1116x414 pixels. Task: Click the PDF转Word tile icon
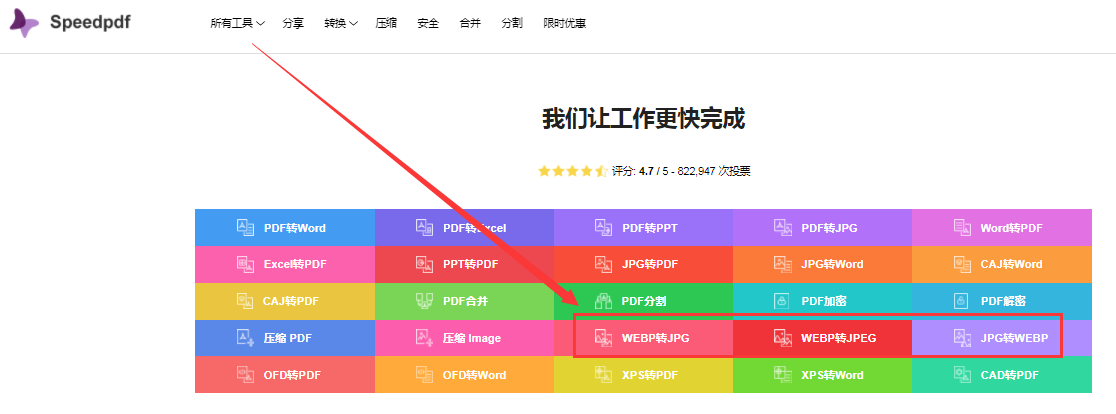pos(246,228)
